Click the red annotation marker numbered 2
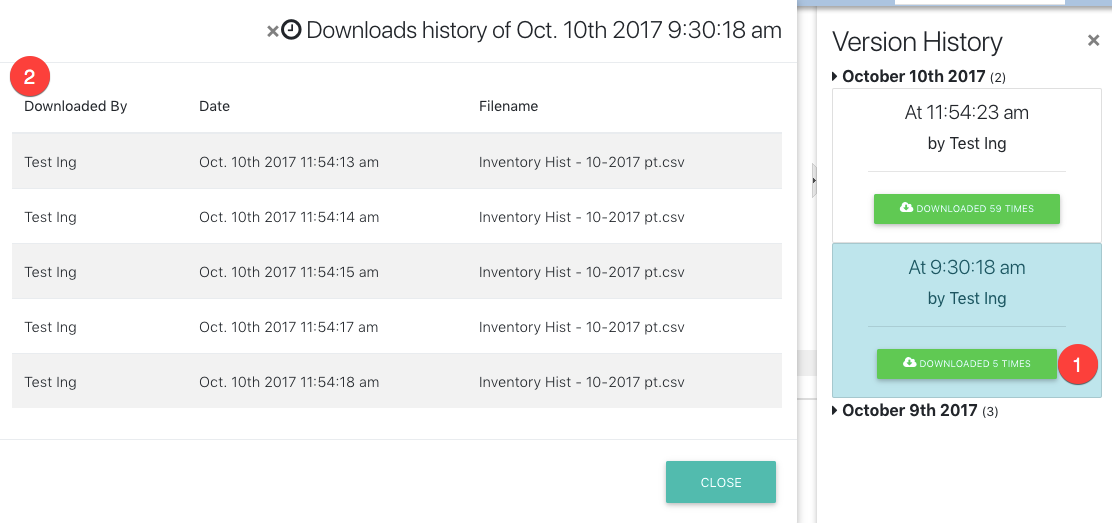Image resolution: width=1114 pixels, height=523 pixels. 29,77
